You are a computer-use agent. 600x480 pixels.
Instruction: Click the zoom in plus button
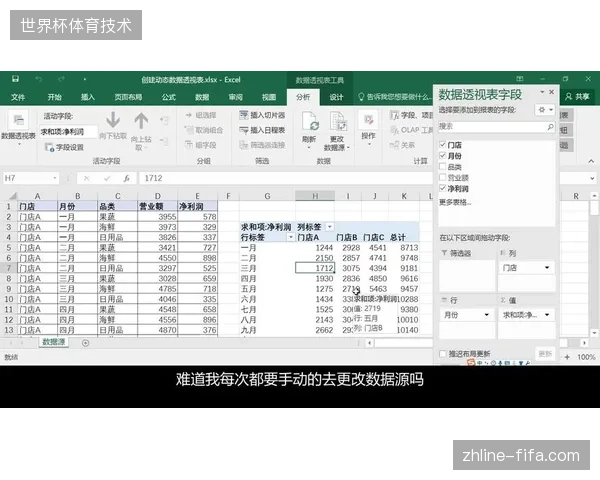(567, 357)
